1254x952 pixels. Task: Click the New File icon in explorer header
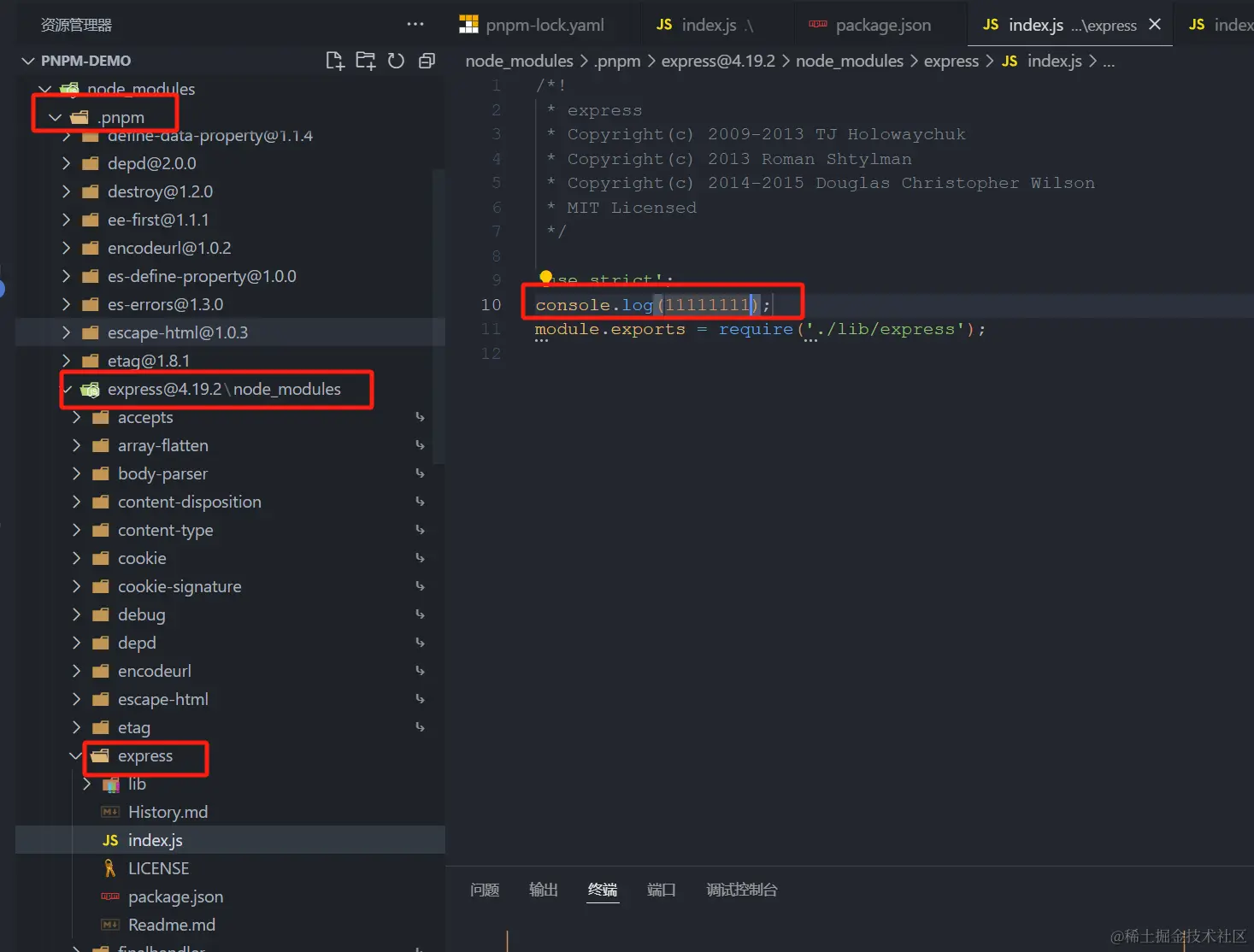click(x=335, y=61)
